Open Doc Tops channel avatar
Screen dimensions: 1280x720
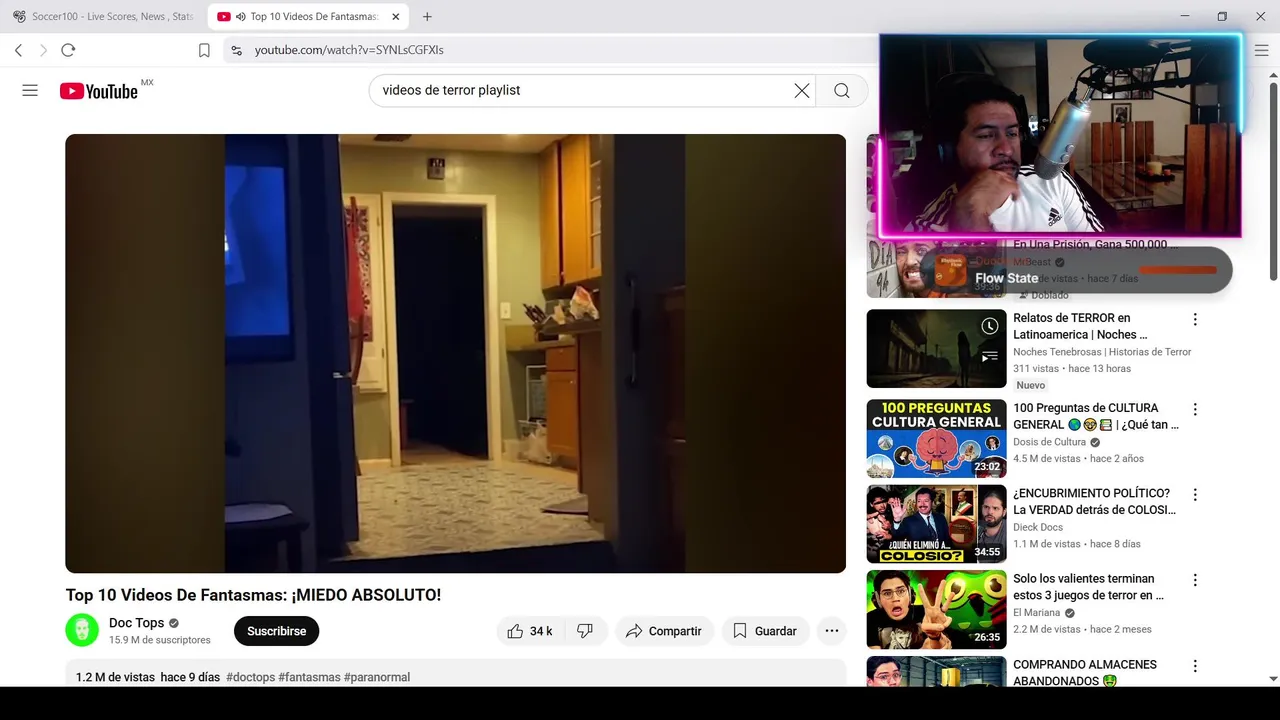pos(82,630)
